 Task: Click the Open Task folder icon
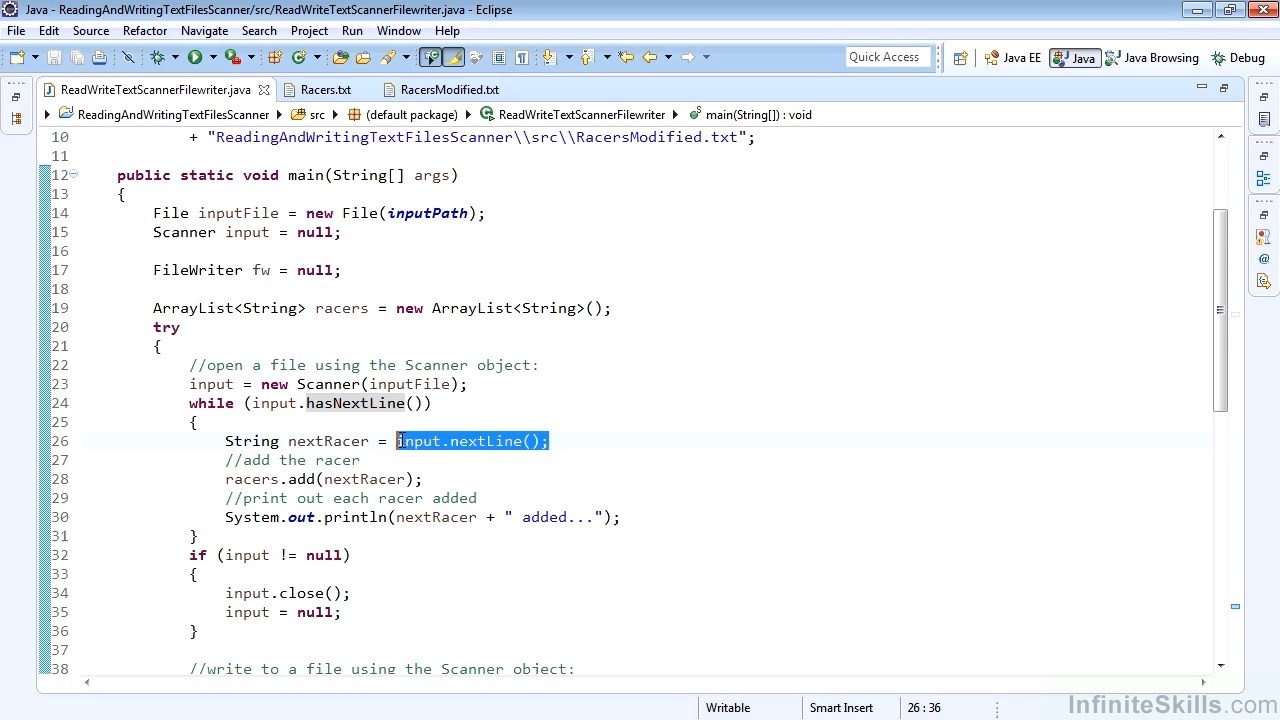[363, 57]
